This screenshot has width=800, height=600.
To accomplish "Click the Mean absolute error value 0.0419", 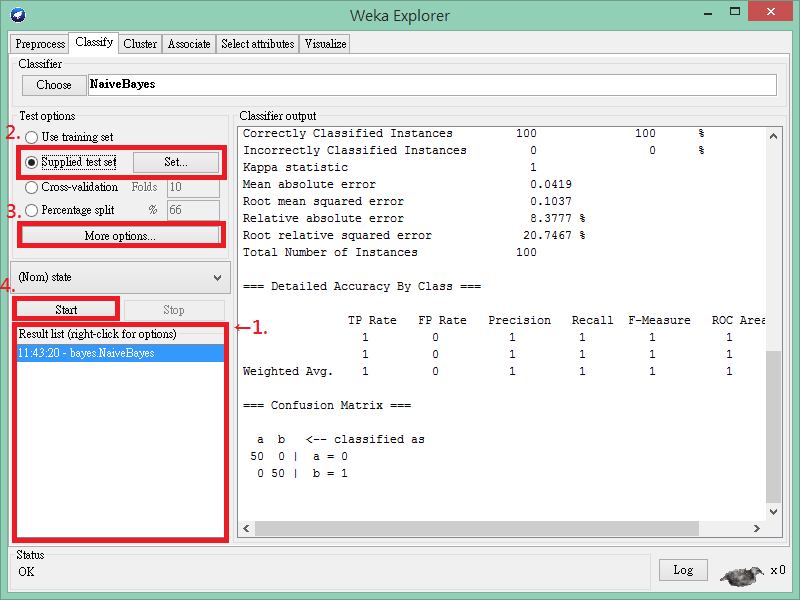I will pos(551,184).
